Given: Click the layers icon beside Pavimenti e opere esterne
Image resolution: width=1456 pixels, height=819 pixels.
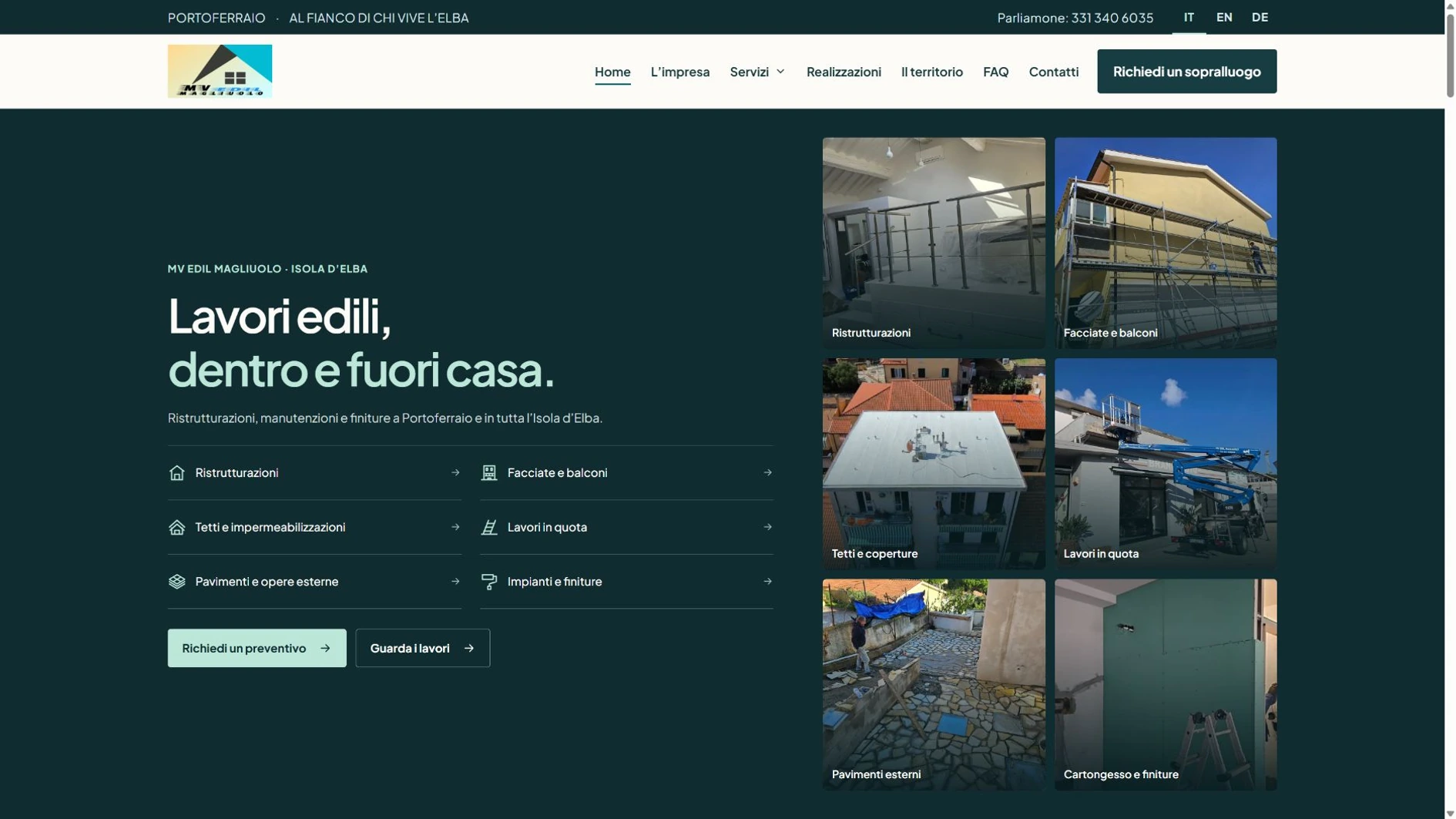Looking at the screenshot, I should click(x=176, y=582).
